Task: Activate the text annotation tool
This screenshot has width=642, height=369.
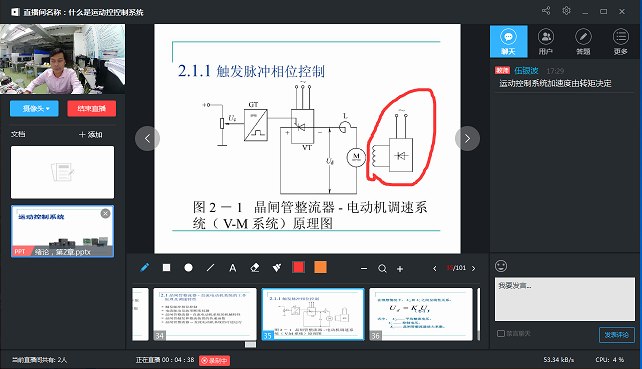Action: click(233, 268)
